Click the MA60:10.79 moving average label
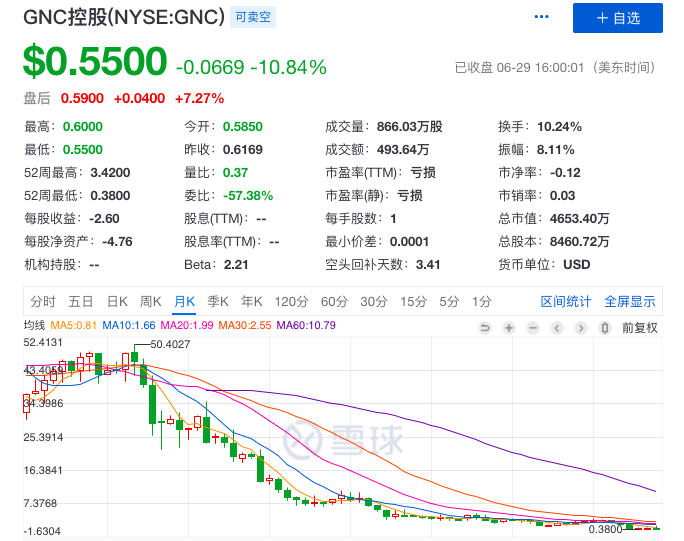This screenshot has width=684, height=541. click(x=306, y=325)
